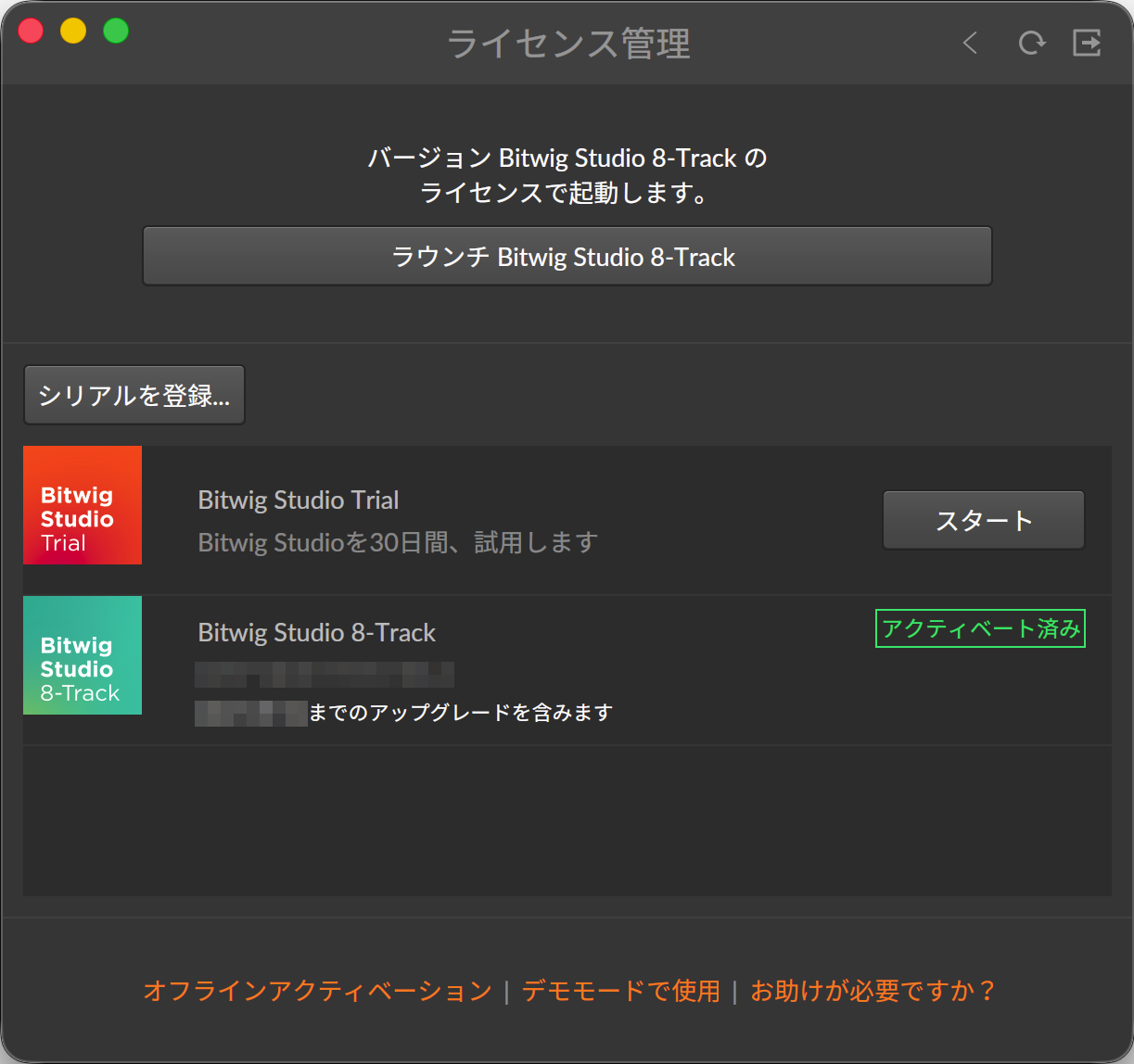Click the refresh icon in title bar

pyautogui.click(x=1031, y=43)
